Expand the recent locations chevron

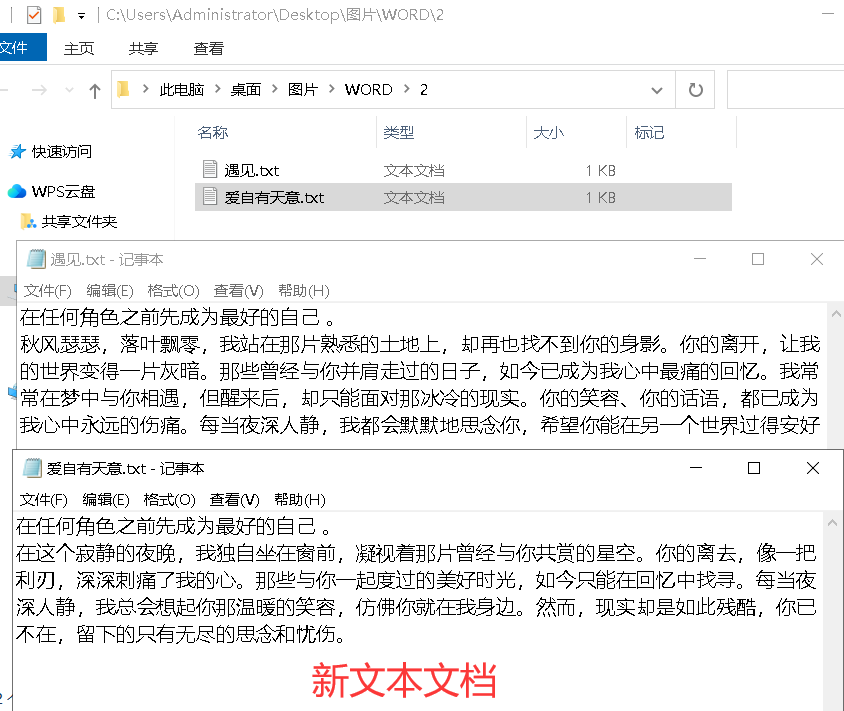pyautogui.click(x=69, y=90)
